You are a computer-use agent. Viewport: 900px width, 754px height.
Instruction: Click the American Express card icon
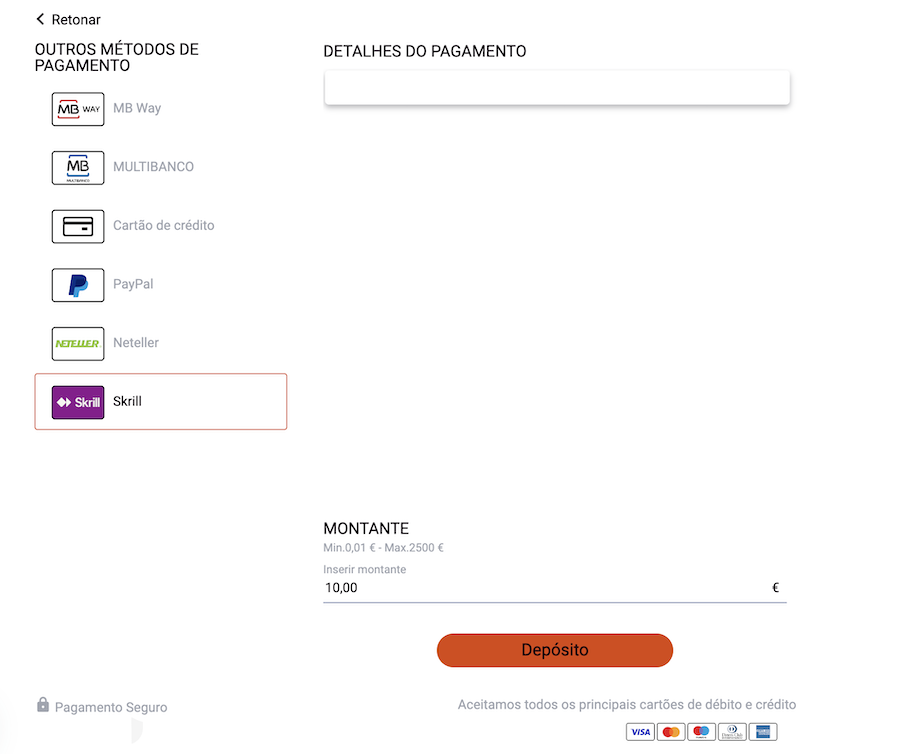coord(762,732)
